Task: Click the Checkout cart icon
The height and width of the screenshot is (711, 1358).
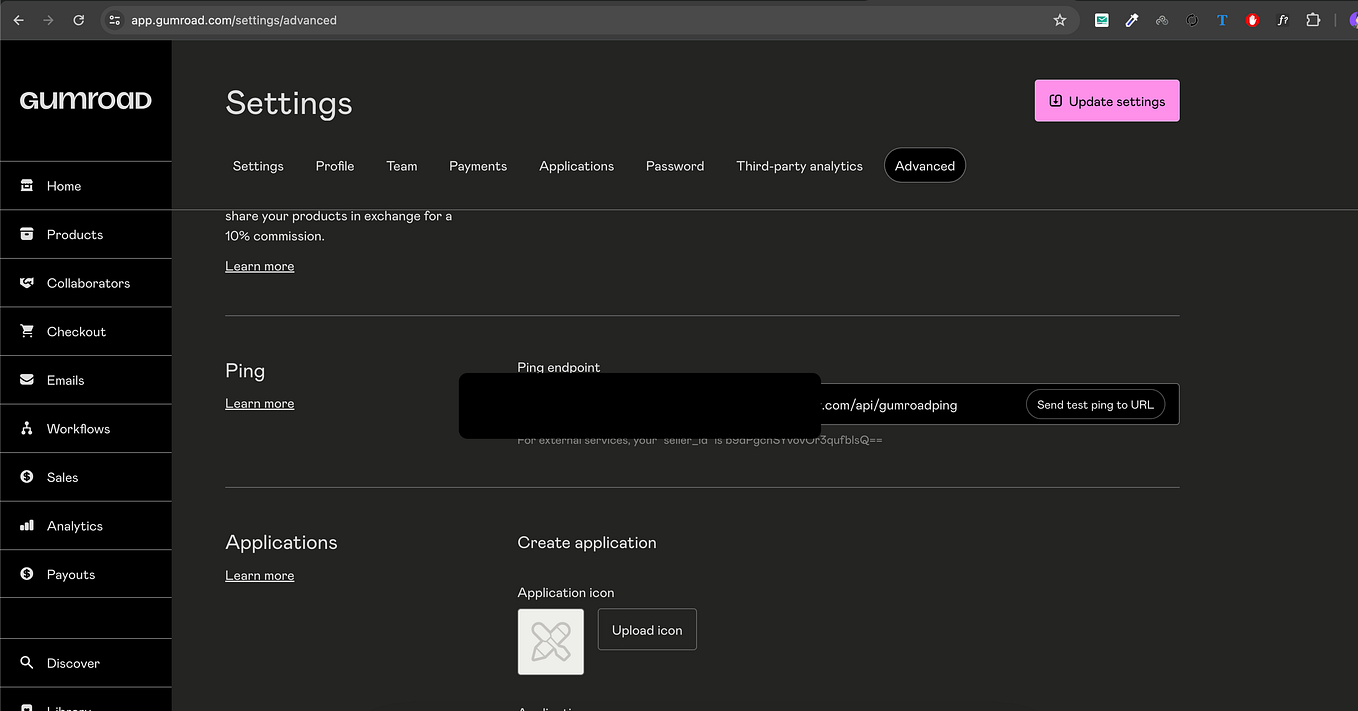Action: tap(27, 331)
